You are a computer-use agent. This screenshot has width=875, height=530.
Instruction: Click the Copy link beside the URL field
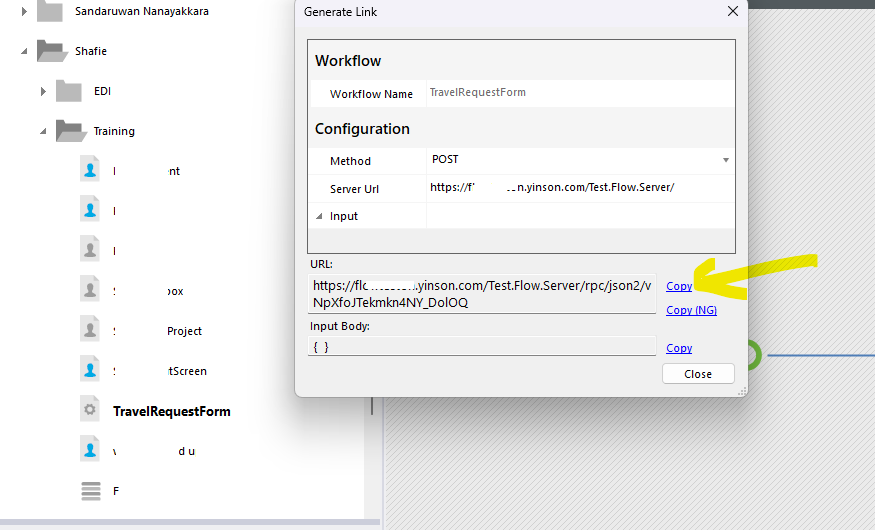click(679, 286)
